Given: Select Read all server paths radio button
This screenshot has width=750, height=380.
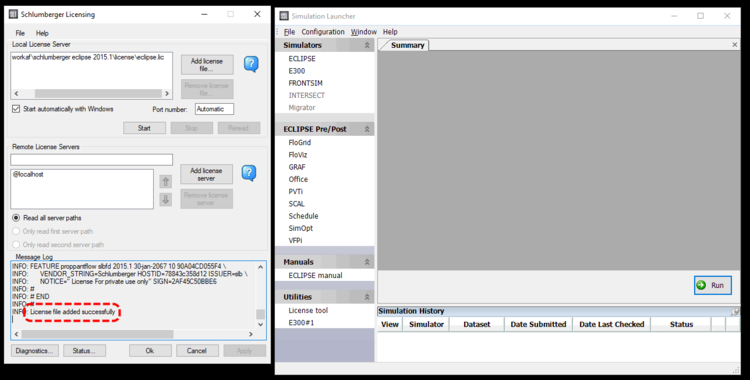Looking at the screenshot, I should 16,218.
